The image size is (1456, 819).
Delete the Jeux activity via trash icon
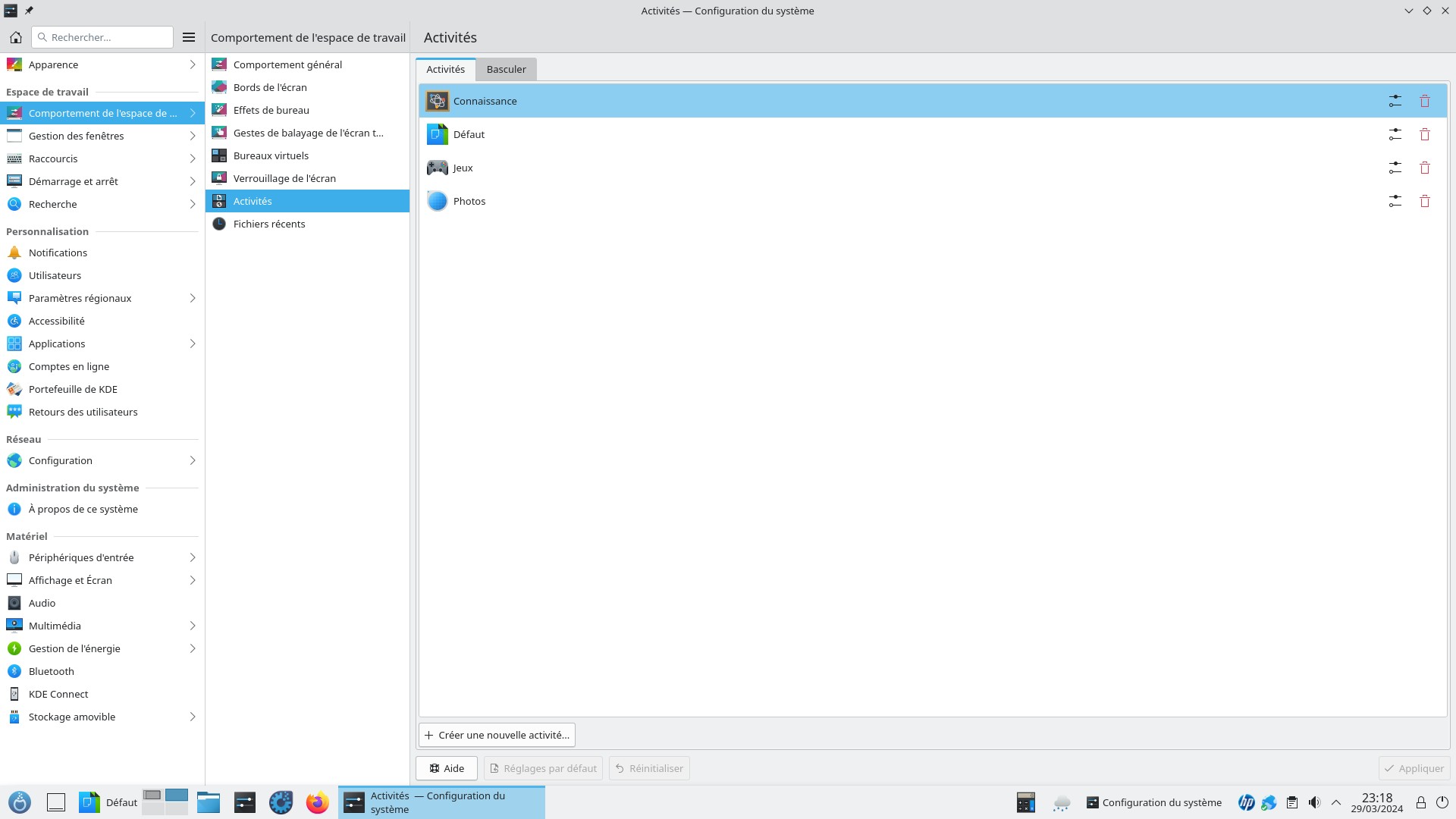[1424, 168]
